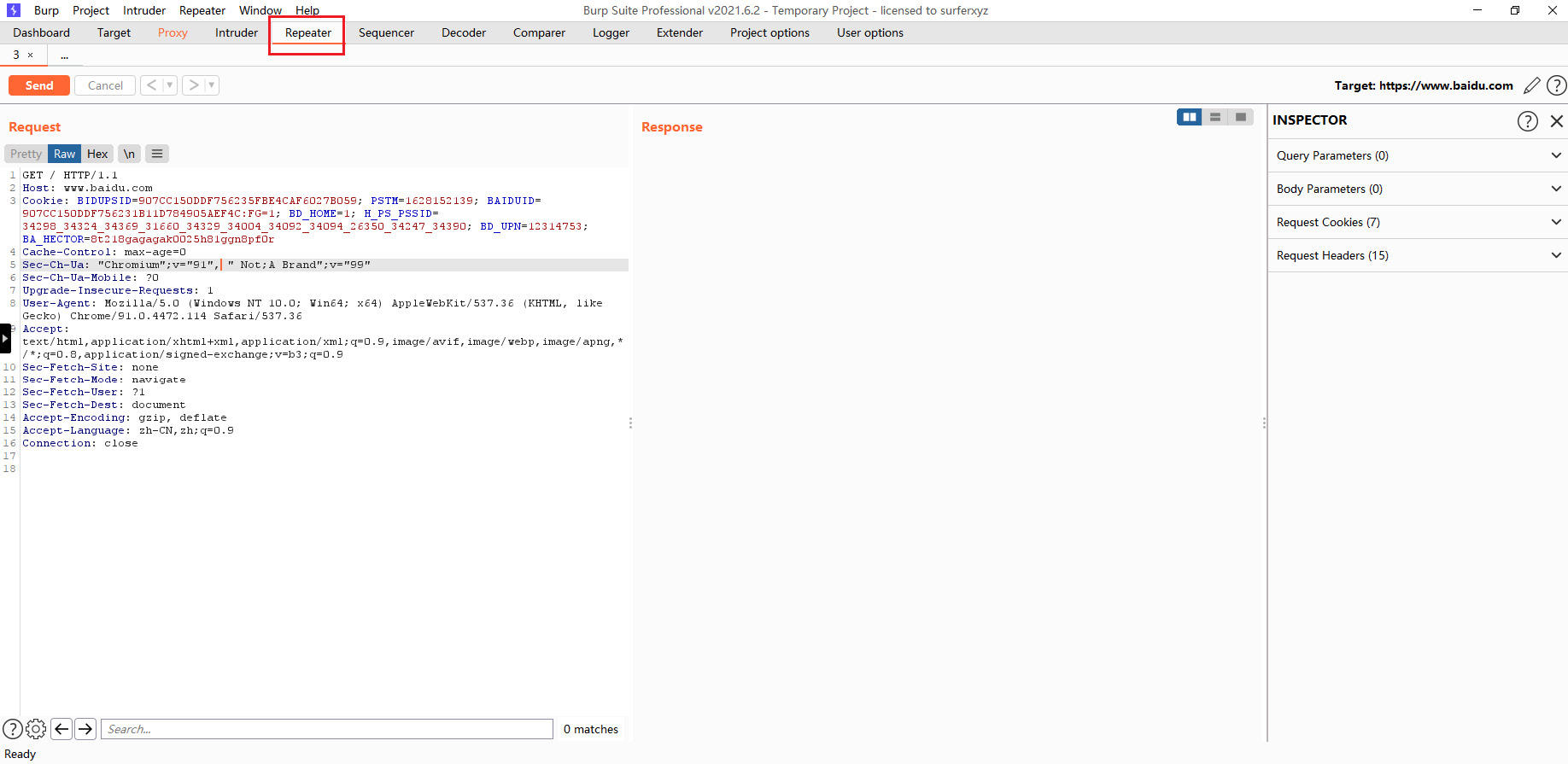Open the Window menu
This screenshot has height=764, width=1568.
[x=260, y=10]
